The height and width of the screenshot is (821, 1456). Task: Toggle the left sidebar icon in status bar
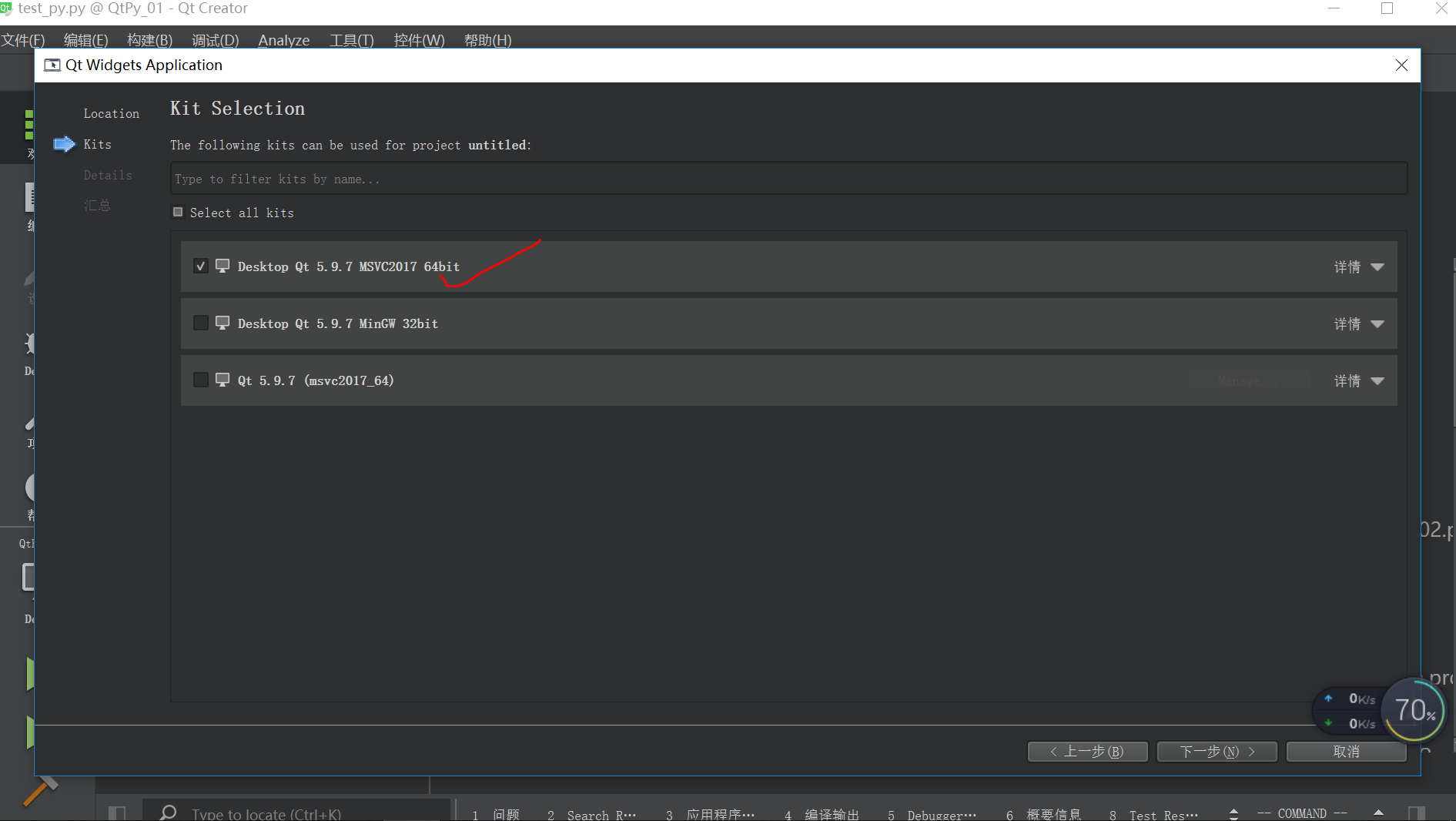pyautogui.click(x=117, y=813)
